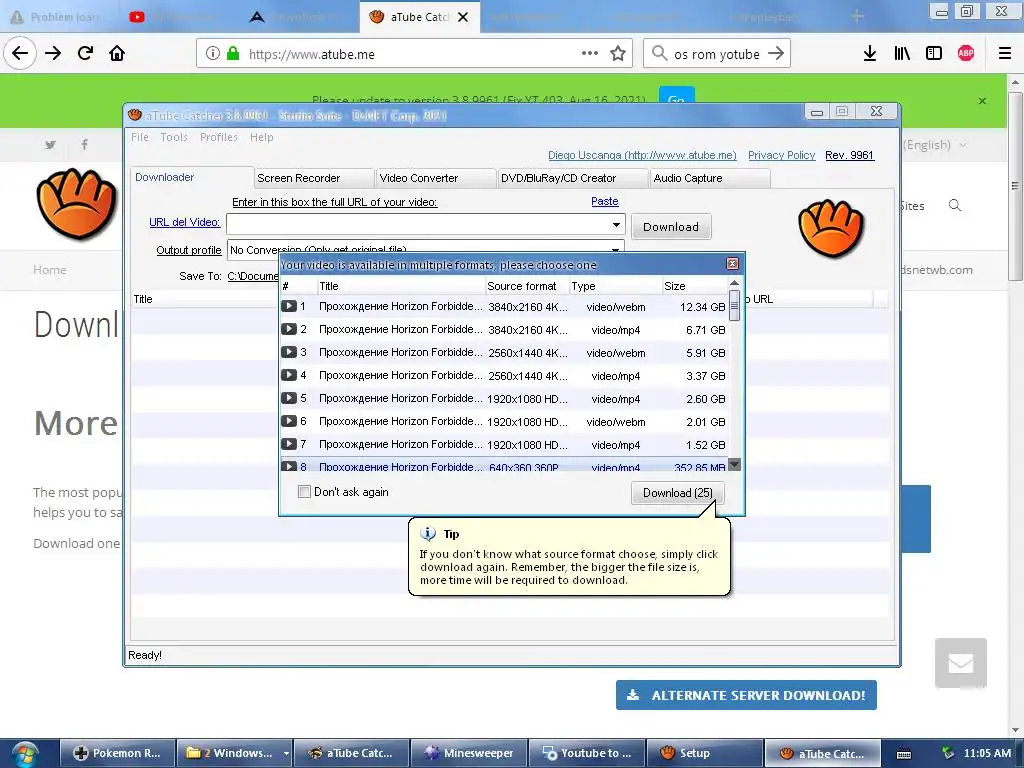Reload the atube.me page
The height and width of the screenshot is (768, 1024).
click(85, 53)
